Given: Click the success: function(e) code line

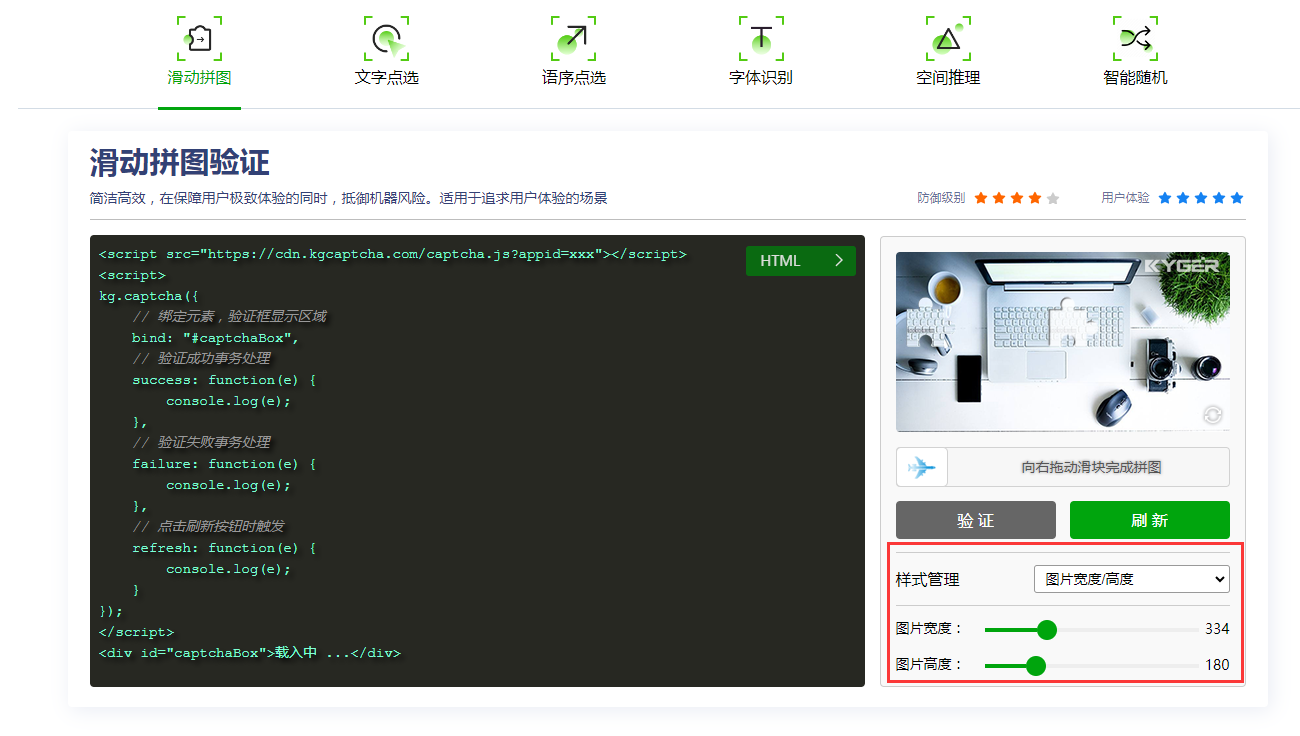Looking at the screenshot, I should (224, 380).
